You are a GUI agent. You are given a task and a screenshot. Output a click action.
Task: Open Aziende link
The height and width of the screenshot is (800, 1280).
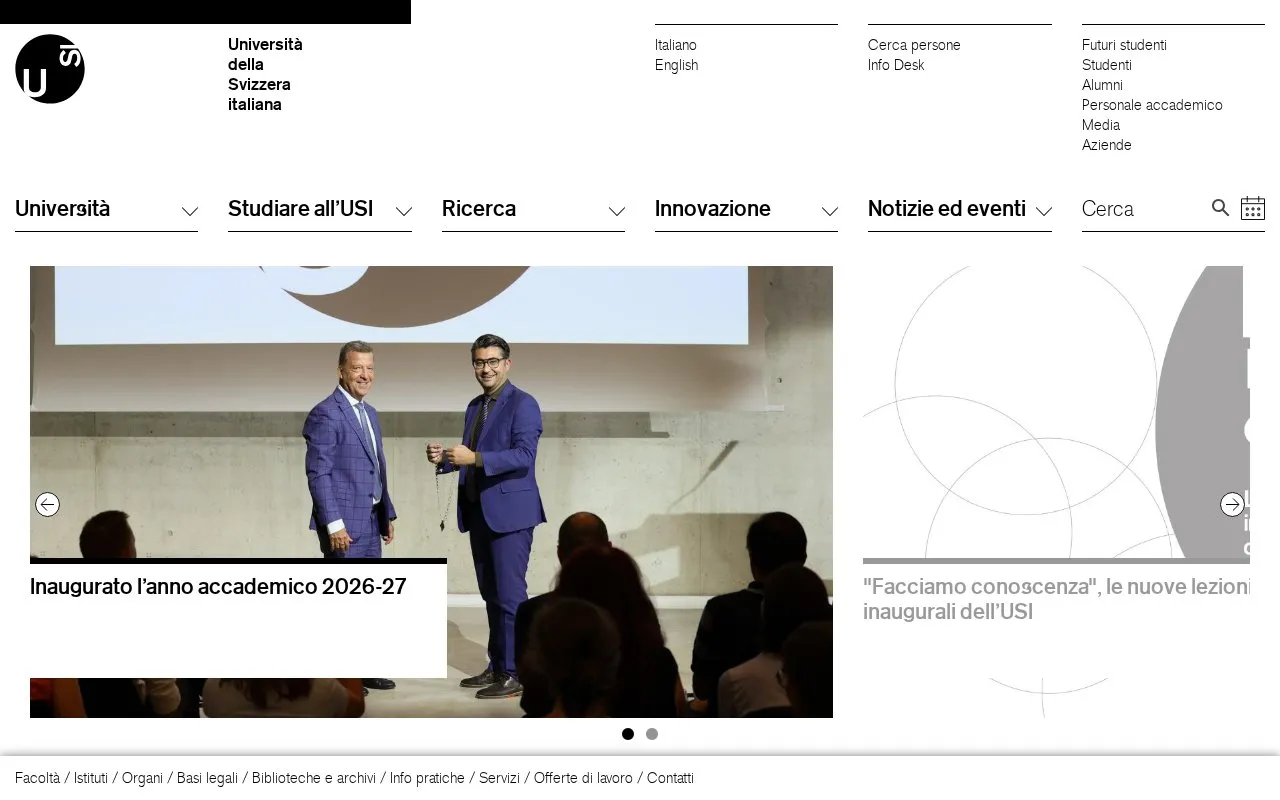click(x=1107, y=145)
